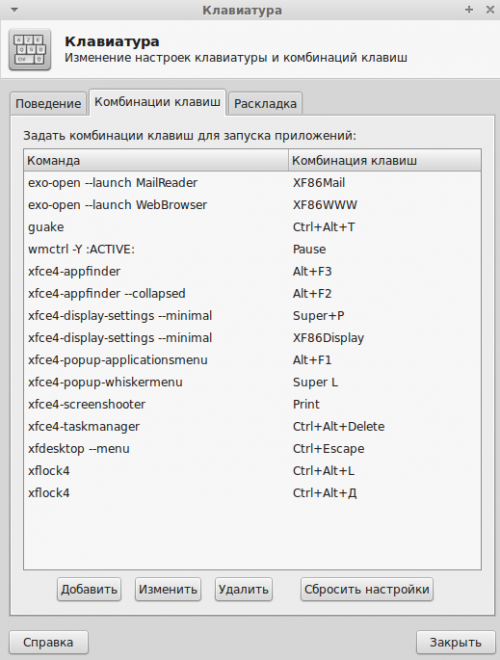
Task: Open the Раскладка tab
Action: pos(265,104)
